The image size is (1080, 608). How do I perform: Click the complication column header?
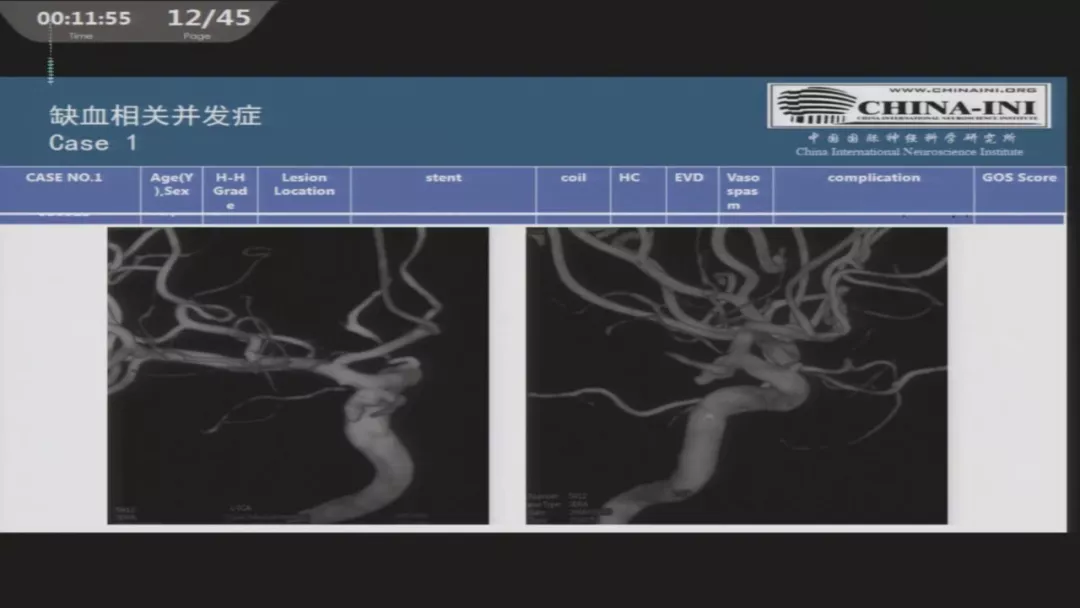pyautogui.click(x=873, y=178)
